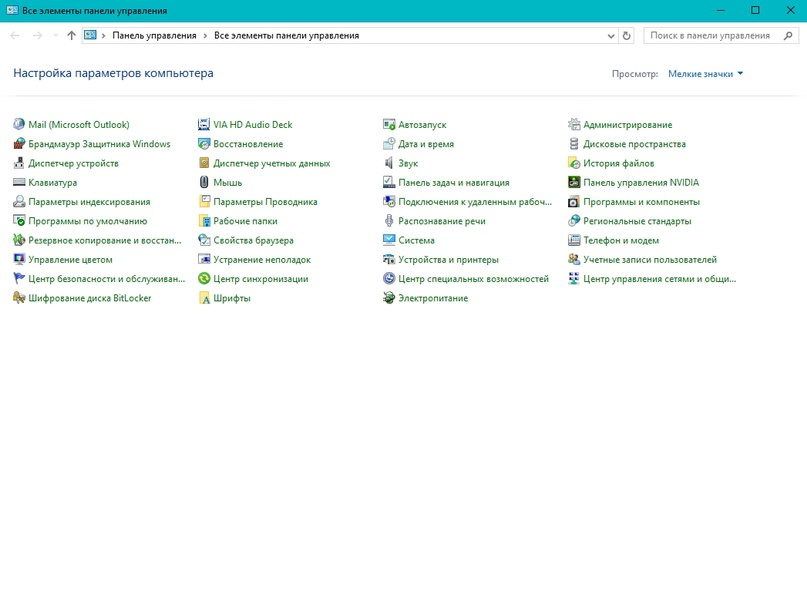This screenshot has width=807, height=608.
Task: Click the Back navigation arrow
Action: tap(15, 36)
